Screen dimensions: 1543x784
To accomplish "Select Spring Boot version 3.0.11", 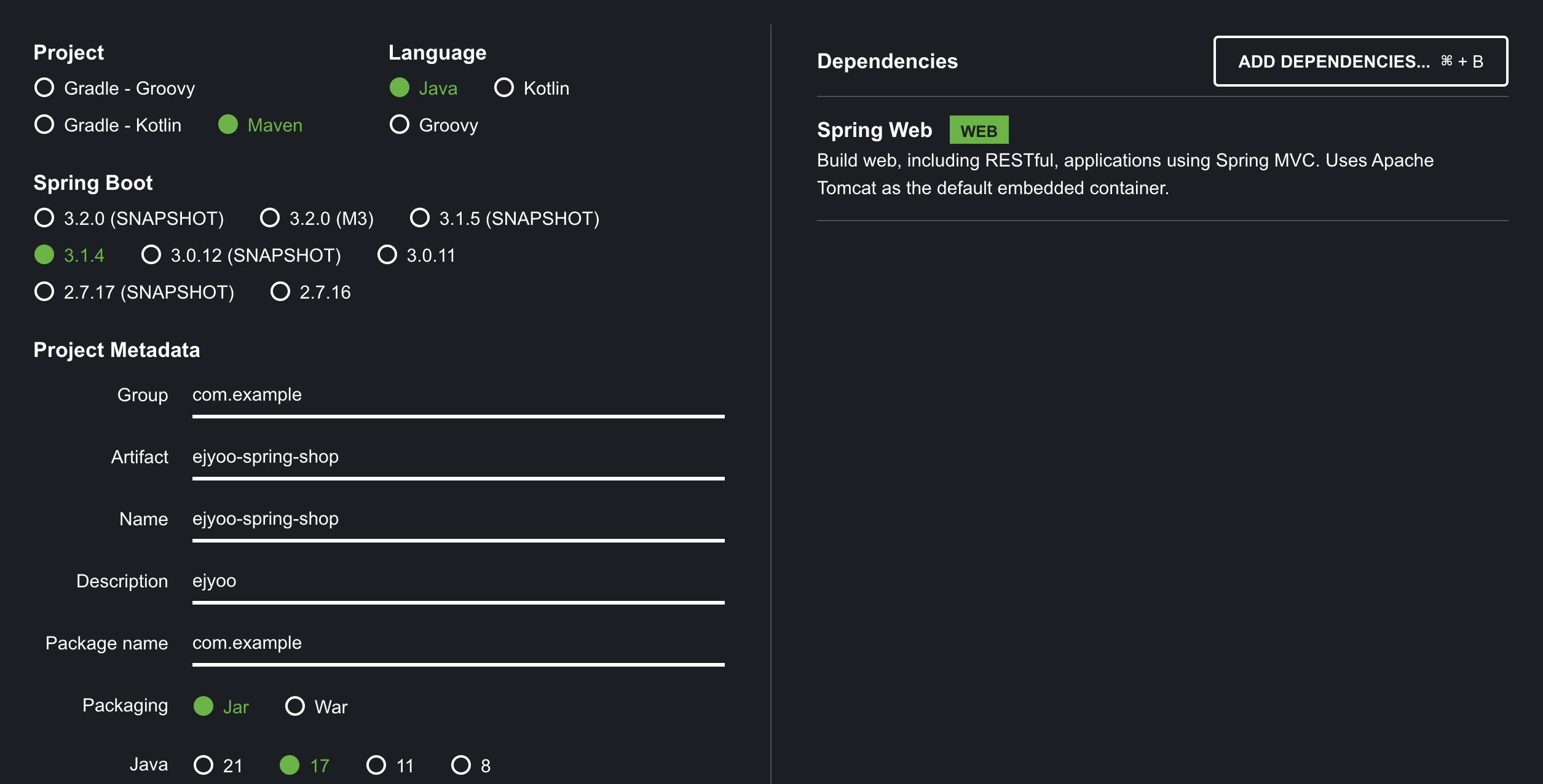I will 387,255.
